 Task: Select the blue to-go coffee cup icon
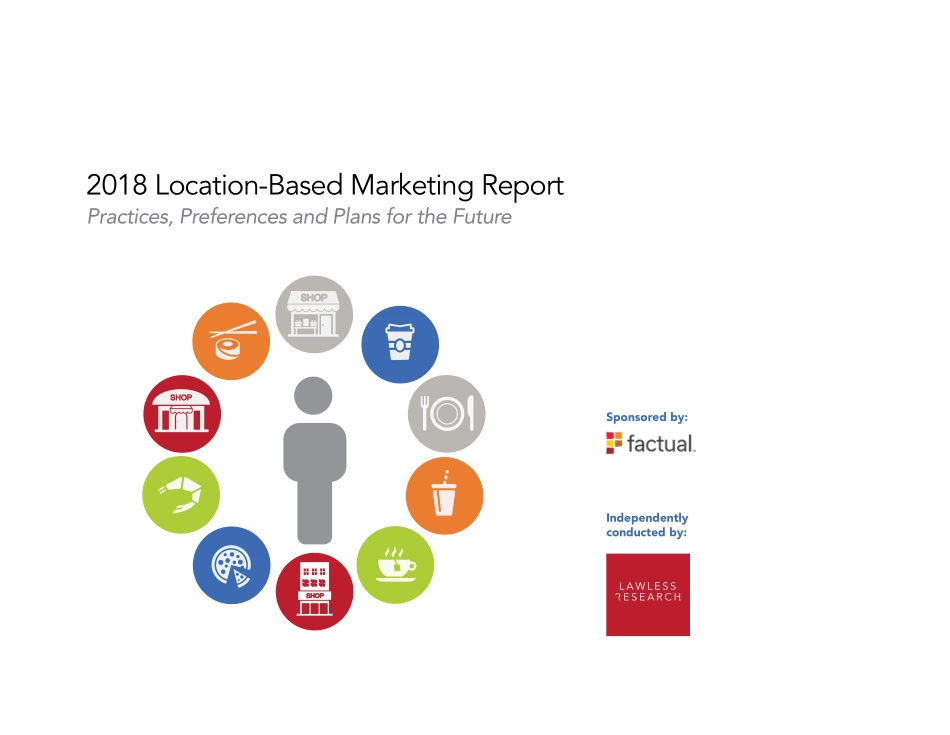(400, 344)
